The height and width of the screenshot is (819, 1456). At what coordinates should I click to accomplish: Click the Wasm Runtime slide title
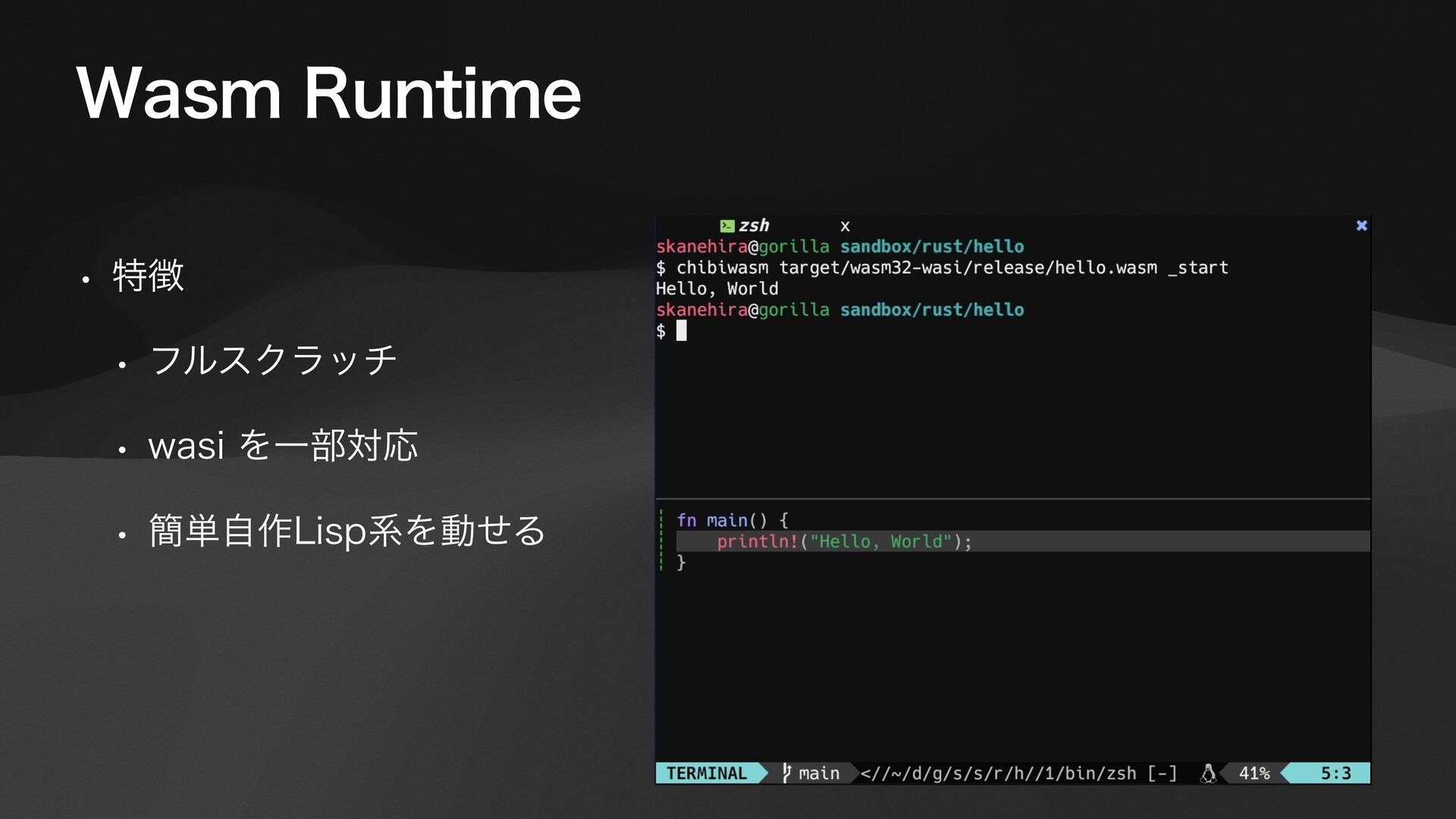[x=328, y=94]
